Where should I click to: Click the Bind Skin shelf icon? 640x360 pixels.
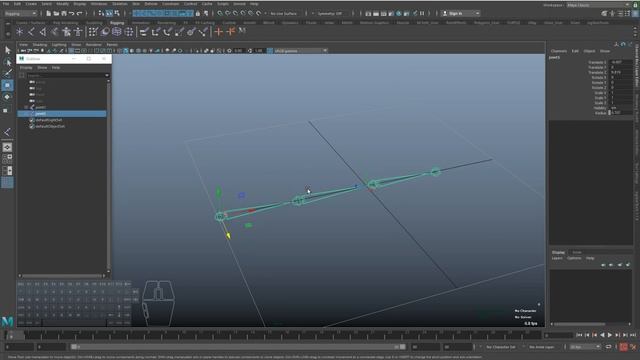coord(55,32)
